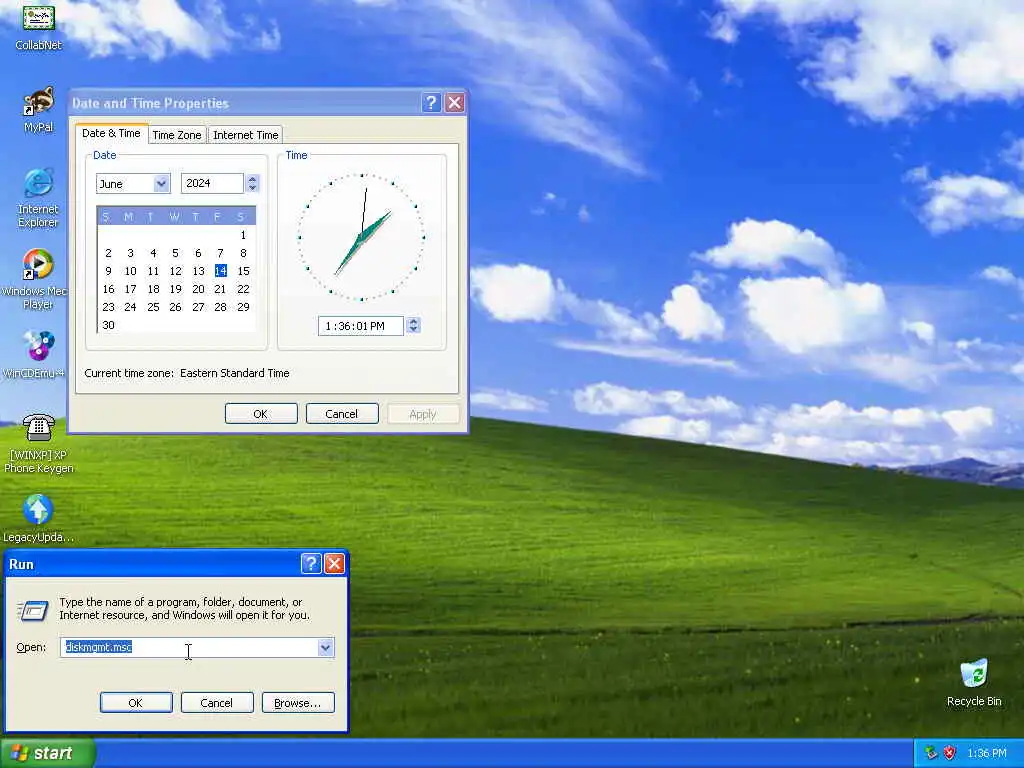
Task: Click the Browse... button in Run
Action: pyautogui.click(x=298, y=703)
